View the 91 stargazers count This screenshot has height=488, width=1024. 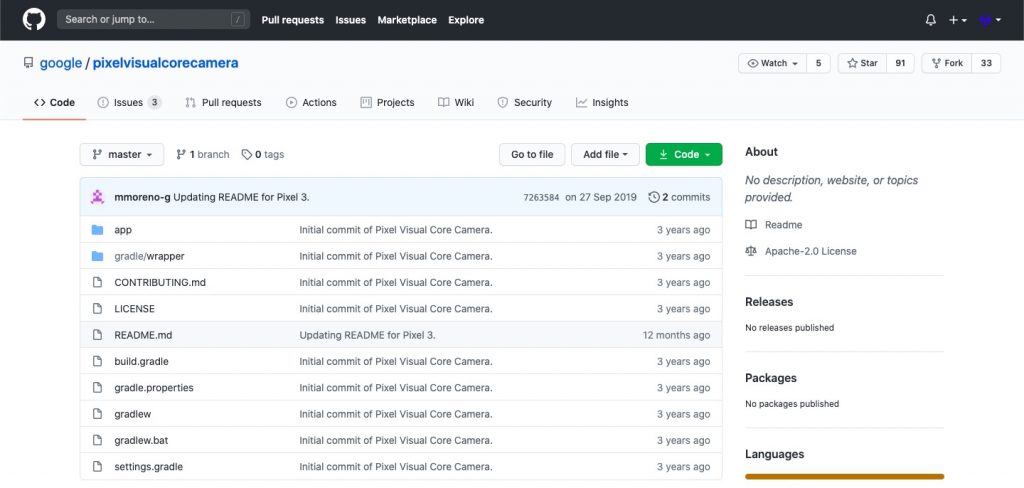tap(901, 63)
